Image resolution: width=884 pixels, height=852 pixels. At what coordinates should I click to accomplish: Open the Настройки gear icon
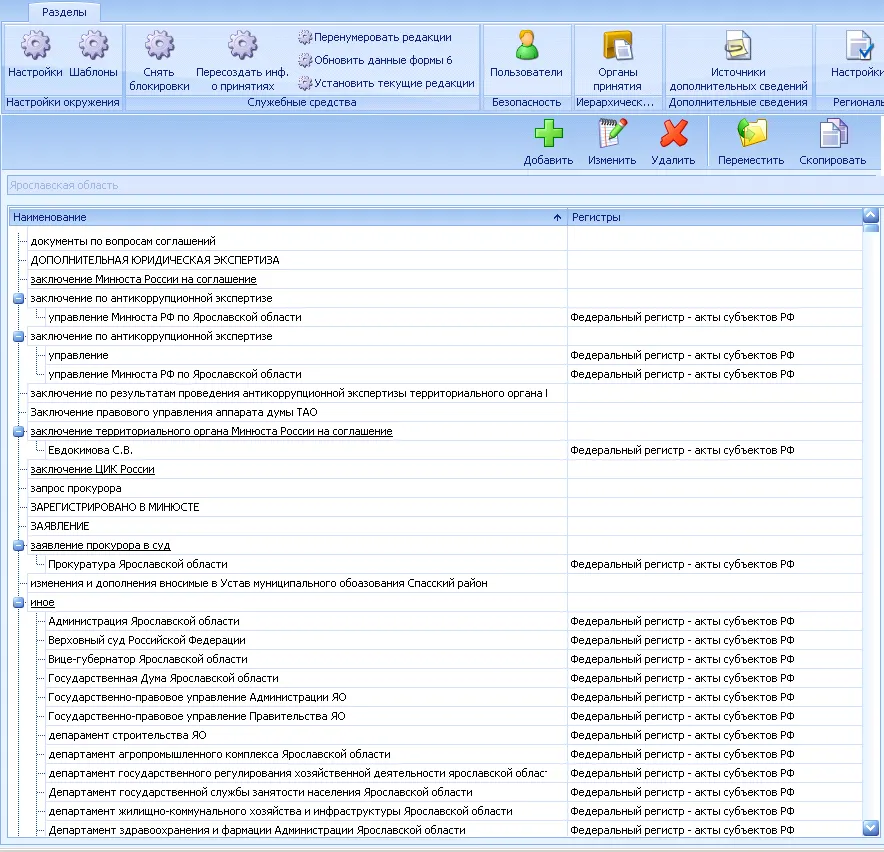[36, 46]
